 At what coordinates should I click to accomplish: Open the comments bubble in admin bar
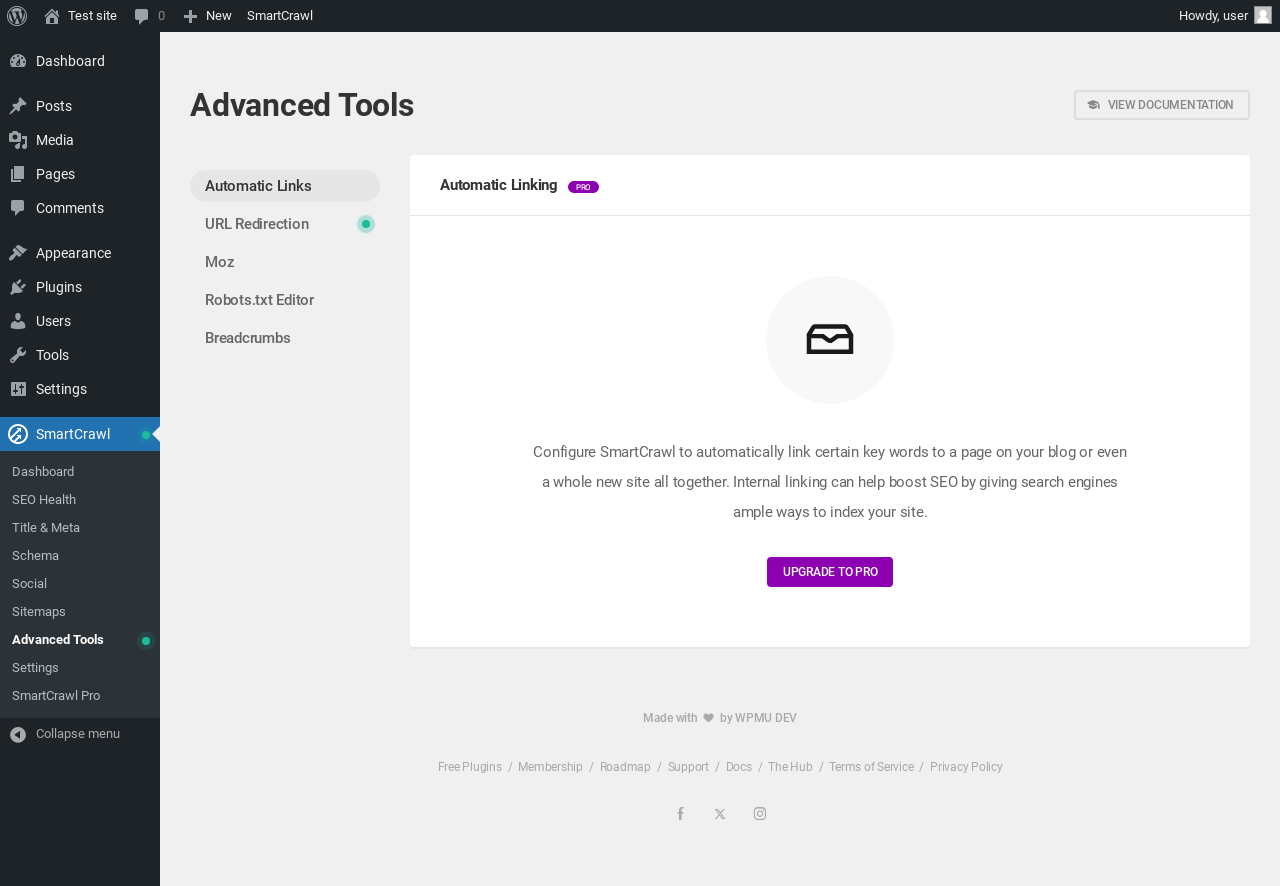click(x=142, y=16)
